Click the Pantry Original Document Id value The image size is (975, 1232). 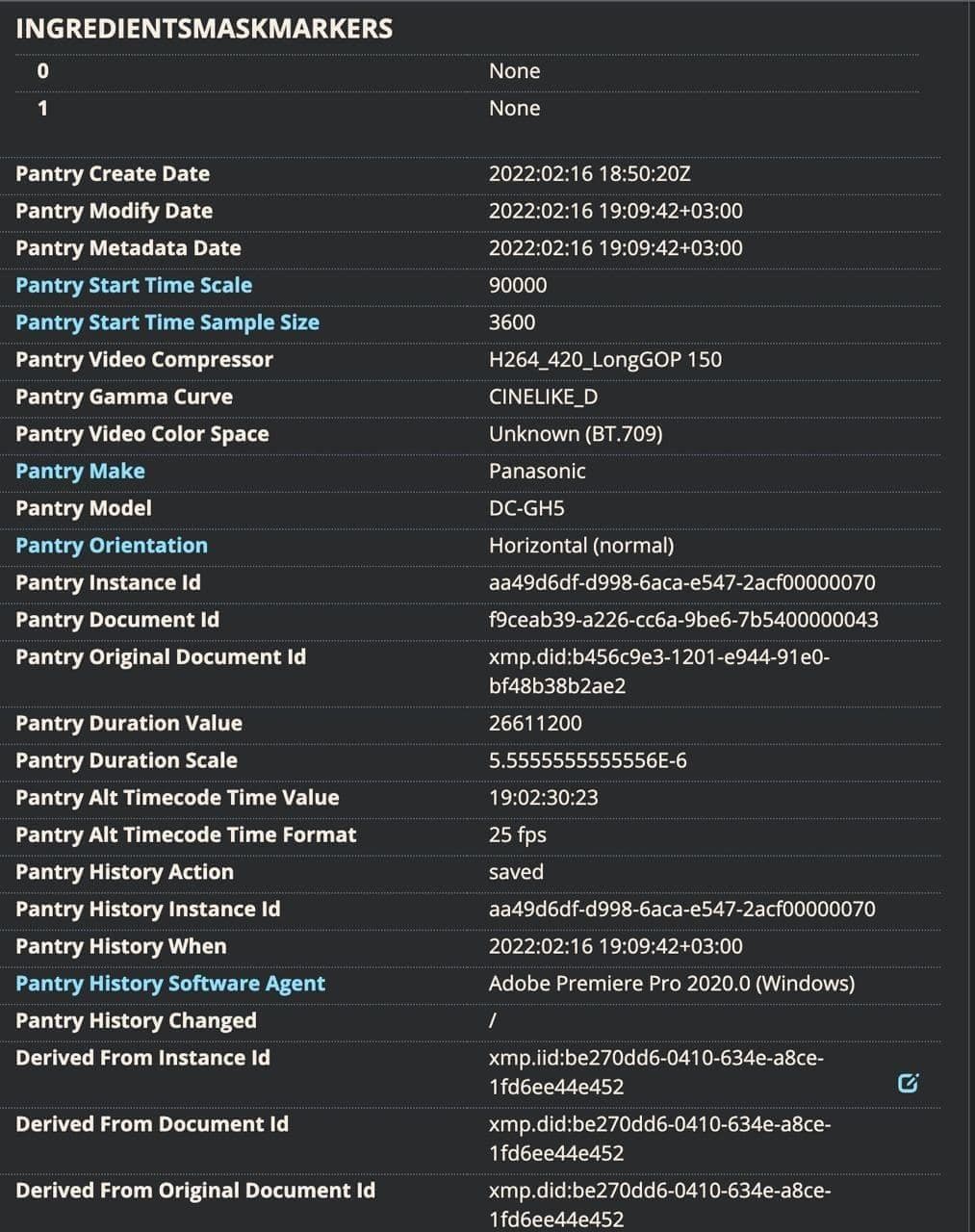point(658,671)
